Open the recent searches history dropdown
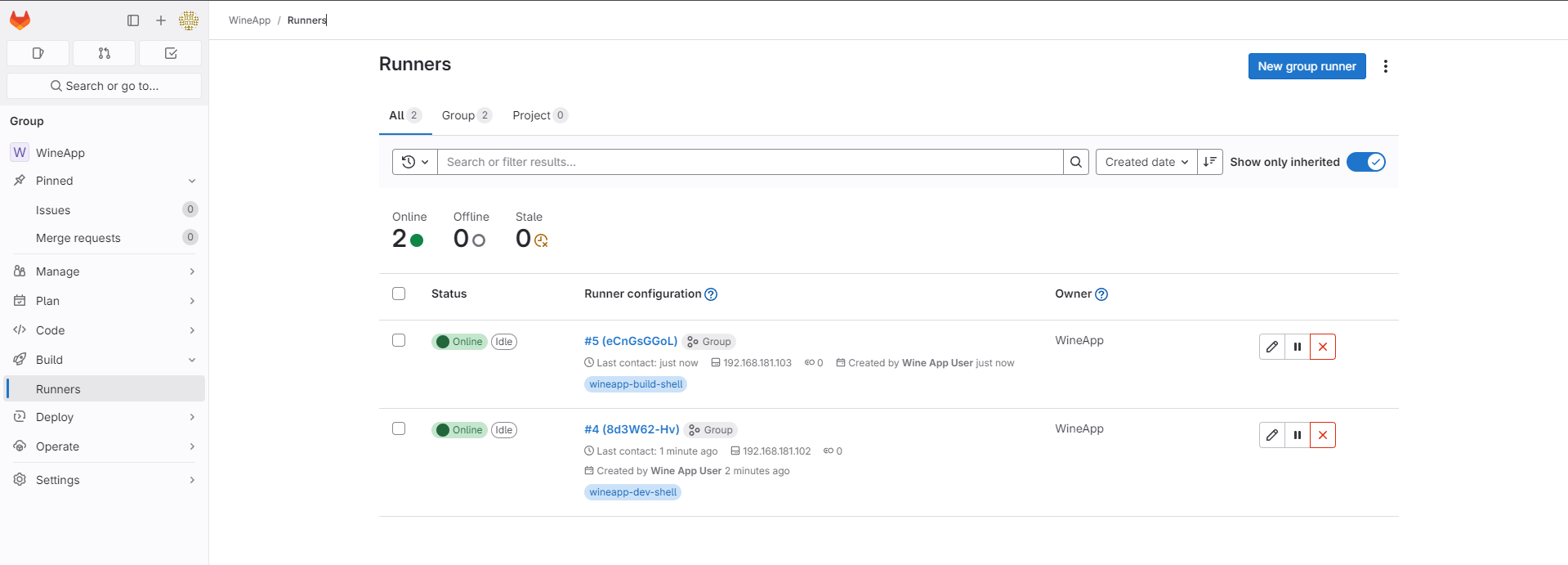1568x565 pixels. (x=415, y=162)
